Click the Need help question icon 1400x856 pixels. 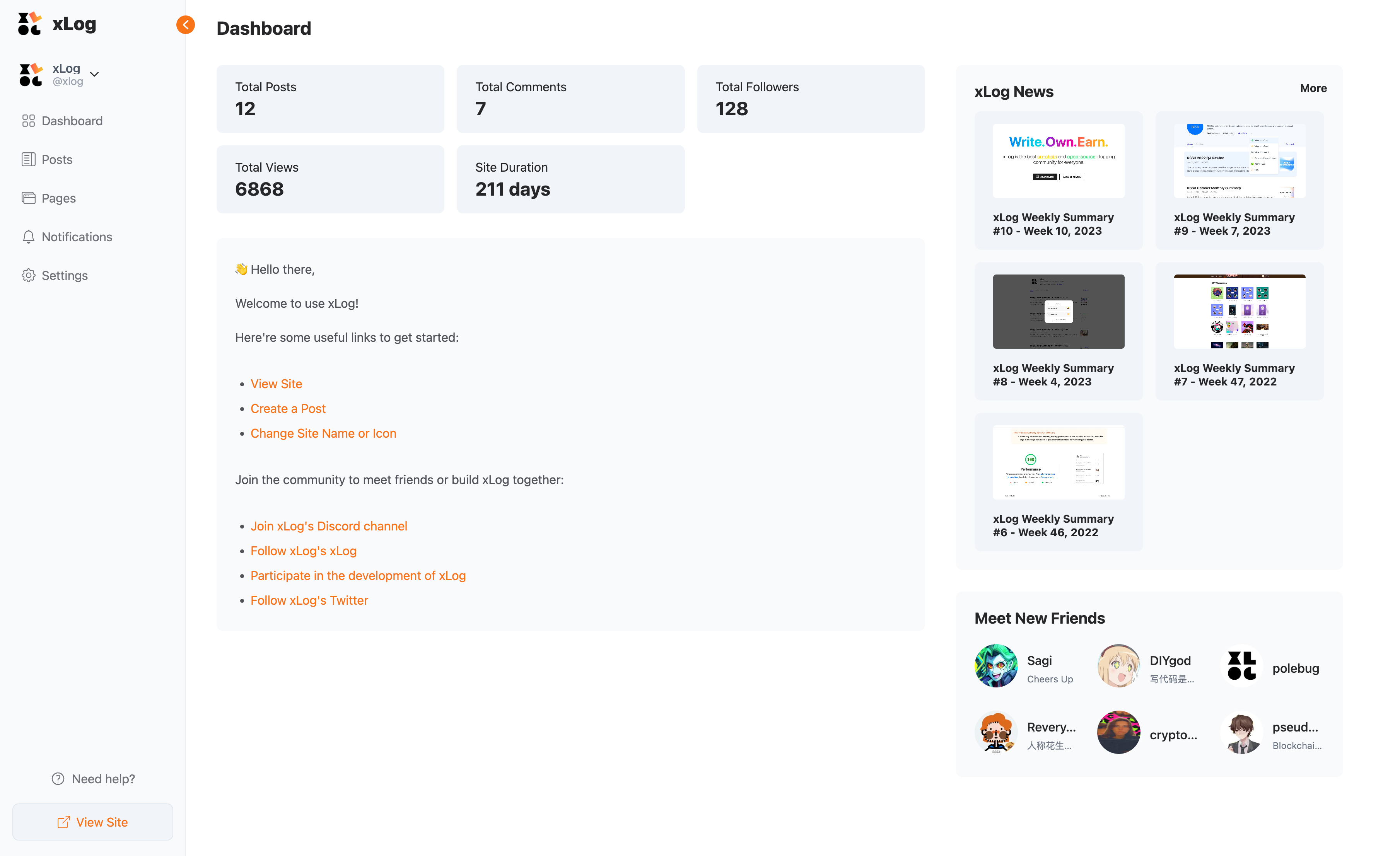(x=58, y=779)
